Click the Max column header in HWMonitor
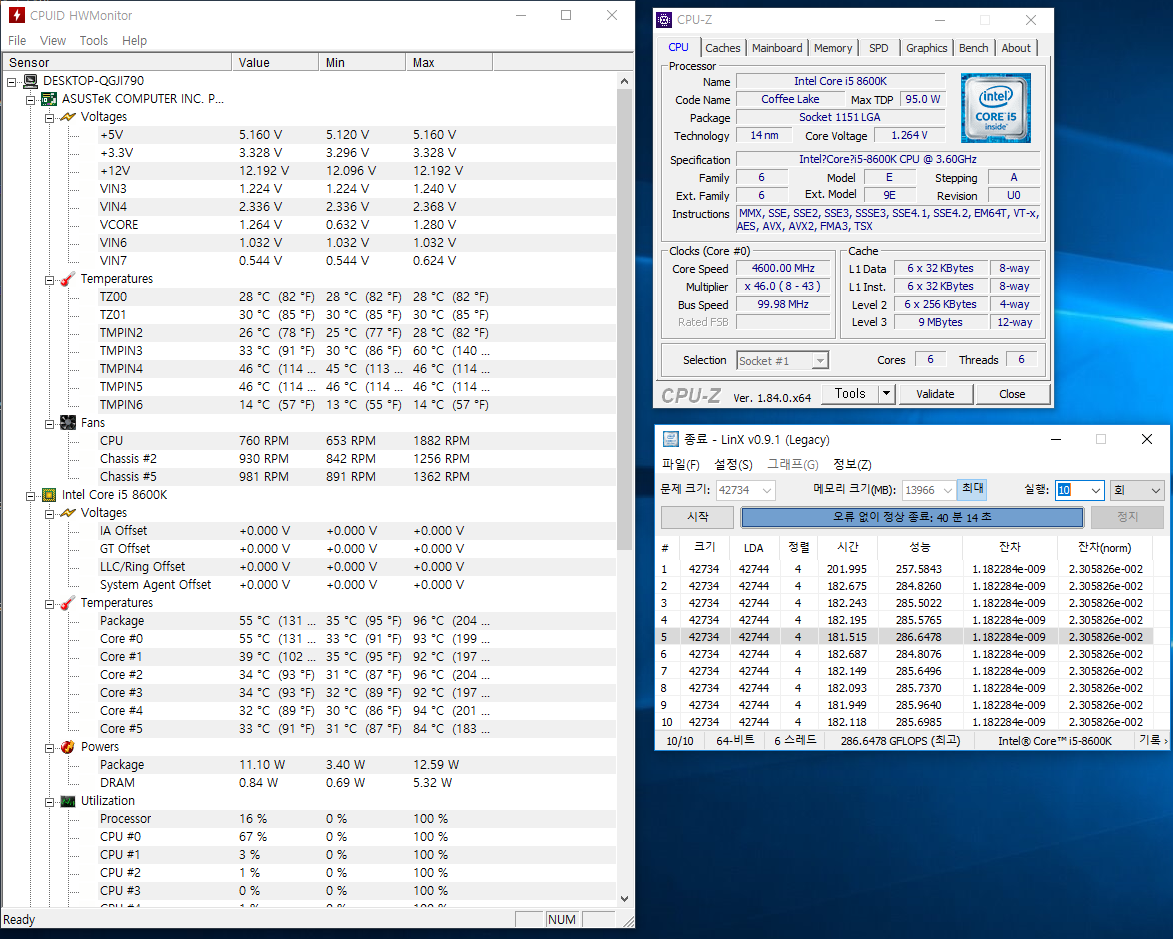The width and height of the screenshot is (1173, 939). 449,63
